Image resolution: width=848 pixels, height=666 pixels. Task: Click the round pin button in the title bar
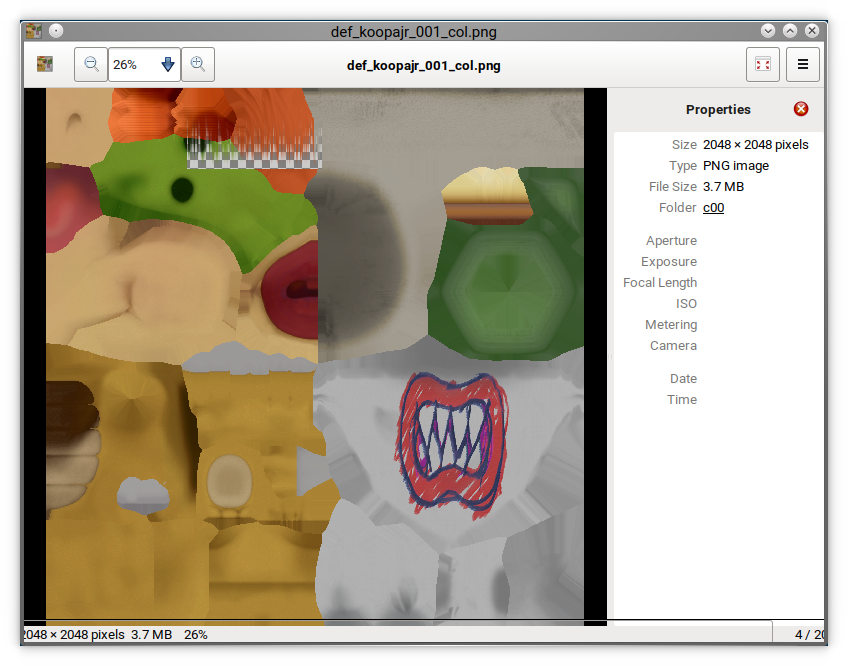(x=56, y=31)
